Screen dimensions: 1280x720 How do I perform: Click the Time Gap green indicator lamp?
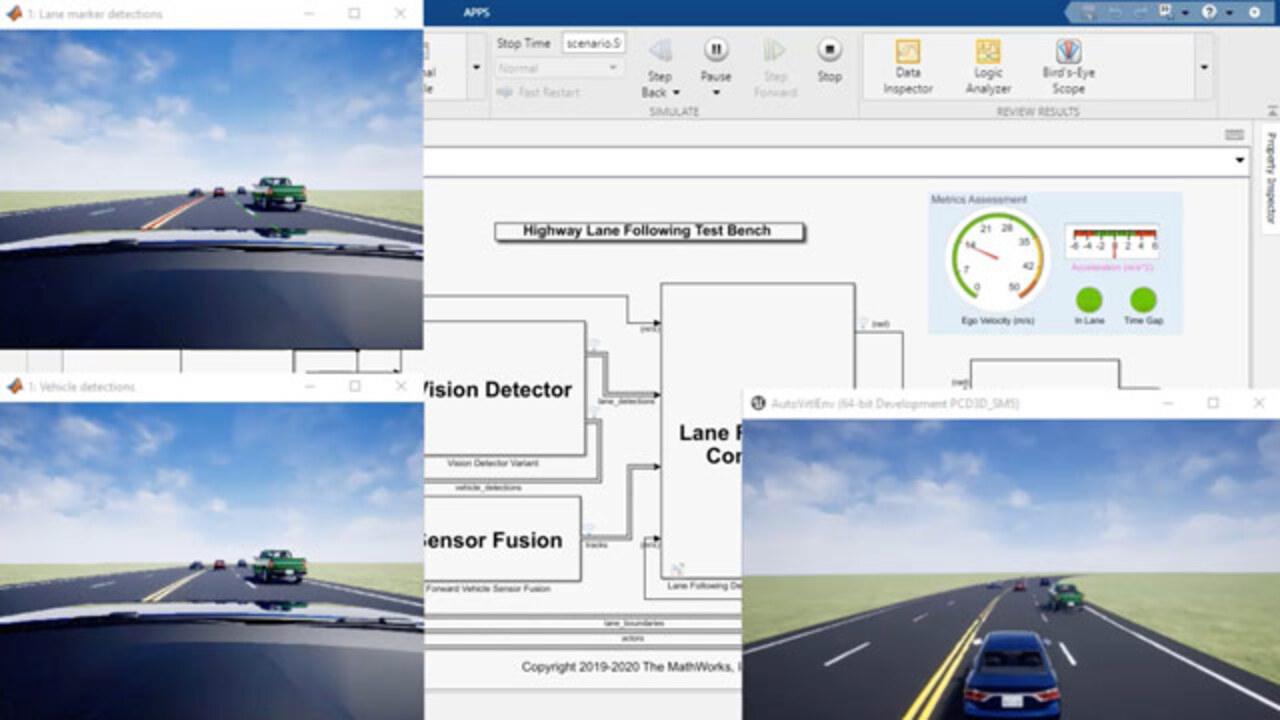tap(1142, 300)
